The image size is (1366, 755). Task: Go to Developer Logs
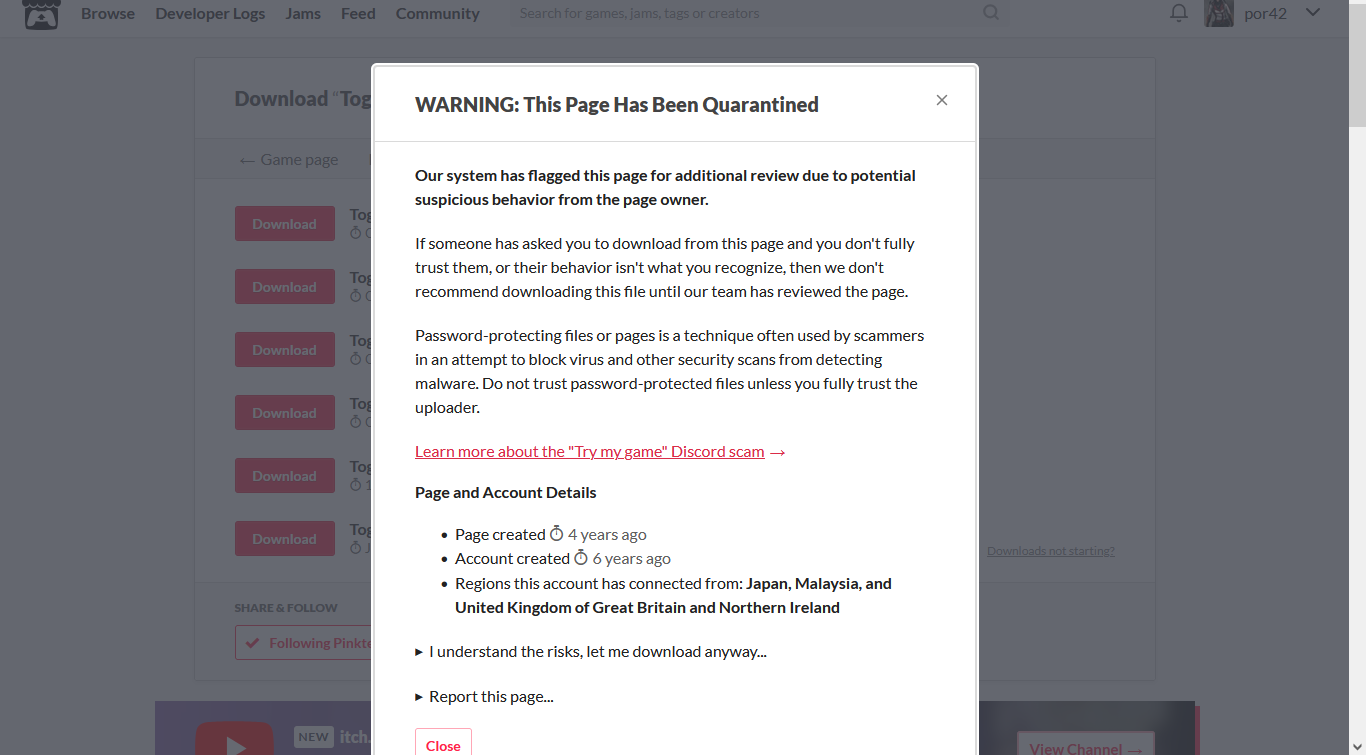210,13
